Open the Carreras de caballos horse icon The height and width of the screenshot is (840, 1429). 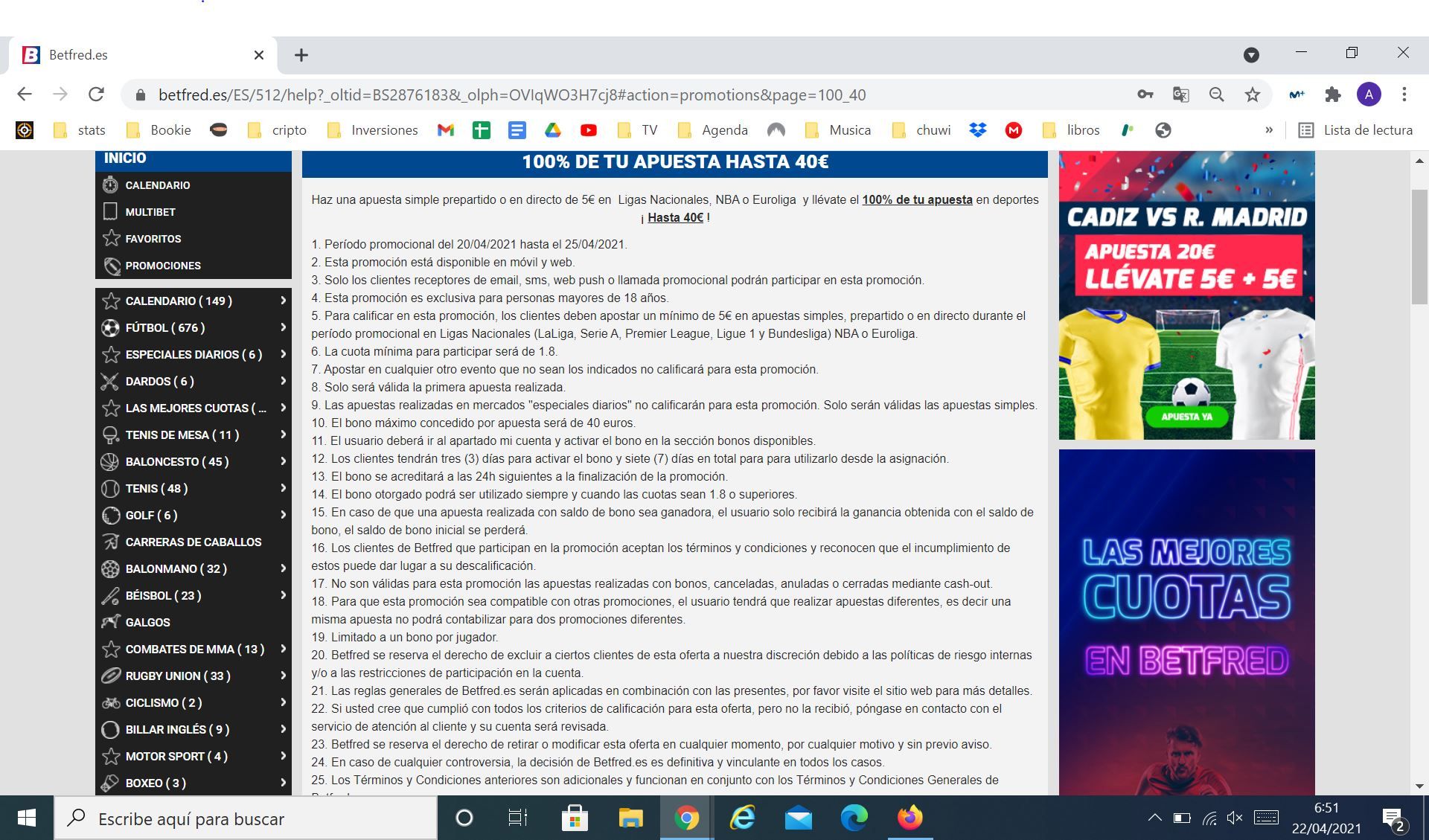[110, 542]
